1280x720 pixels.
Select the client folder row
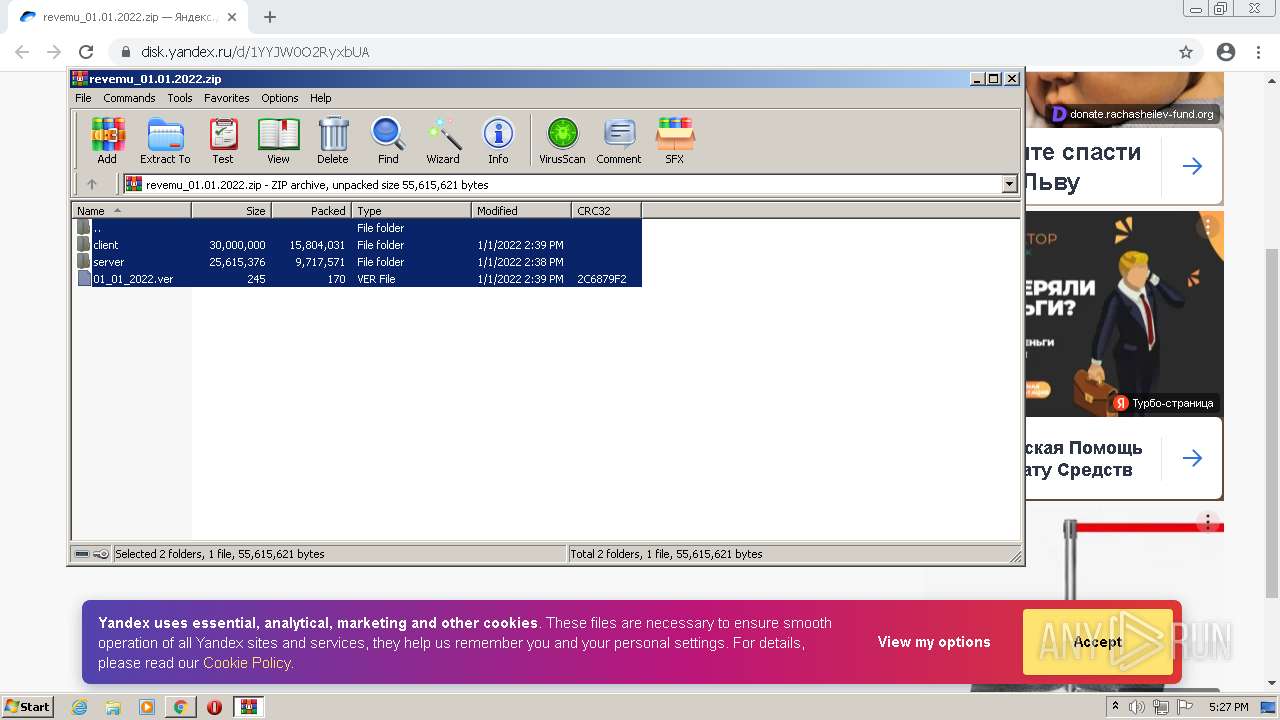(357, 245)
